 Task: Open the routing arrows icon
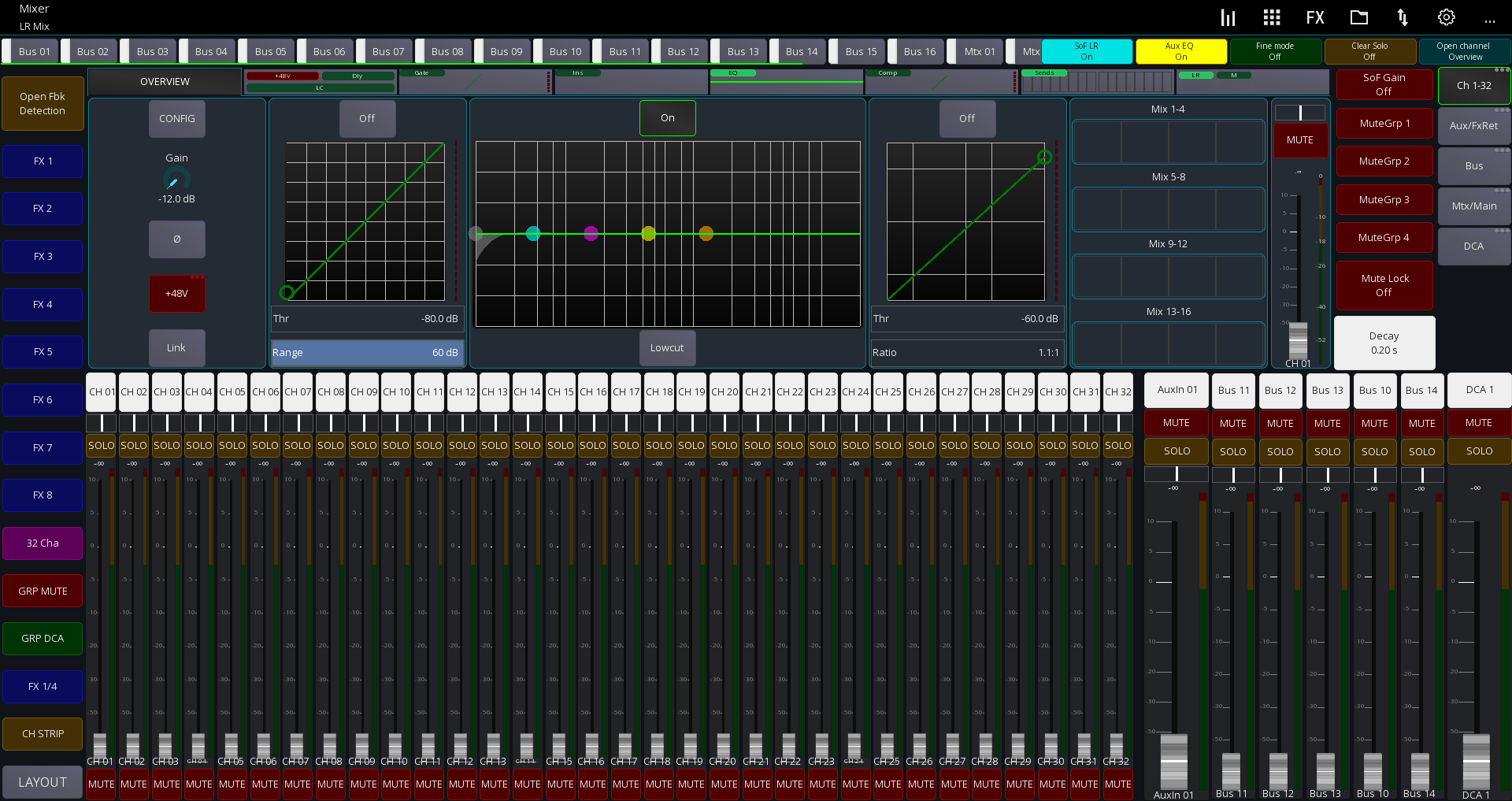pyautogui.click(x=1403, y=17)
